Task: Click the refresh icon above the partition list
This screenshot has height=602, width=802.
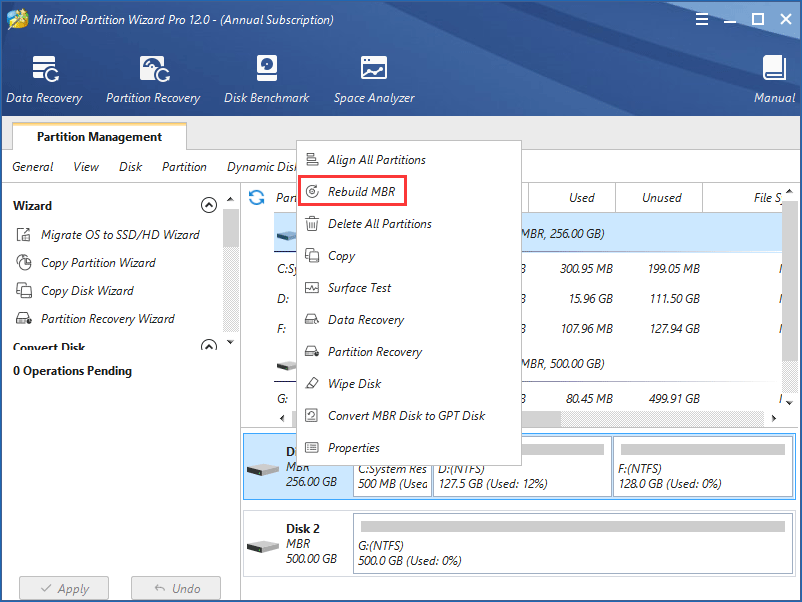Action: pyautogui.click(x=256, y=197)
